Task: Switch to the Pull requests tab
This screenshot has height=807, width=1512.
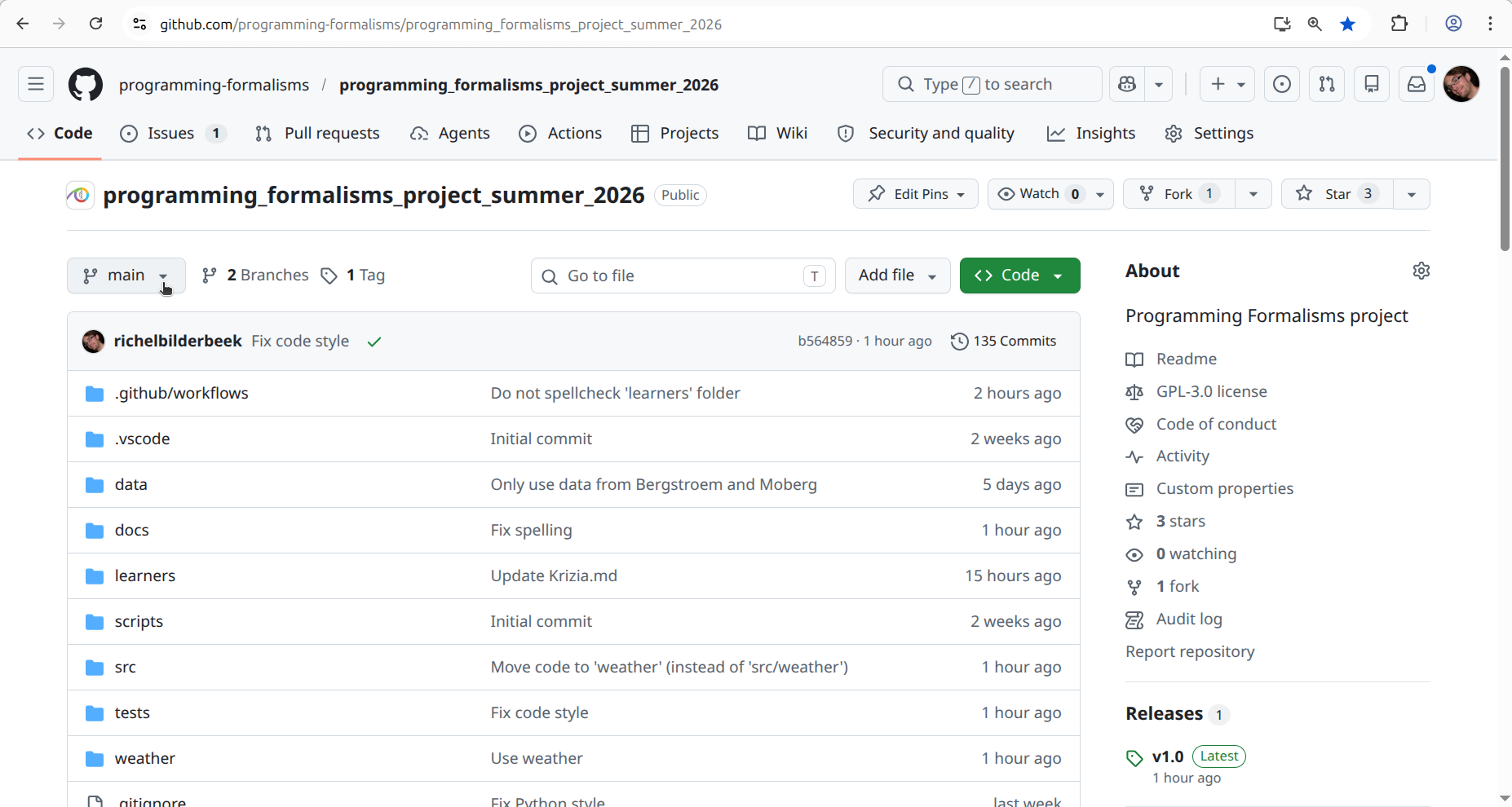Action: (x=317, y=134)
